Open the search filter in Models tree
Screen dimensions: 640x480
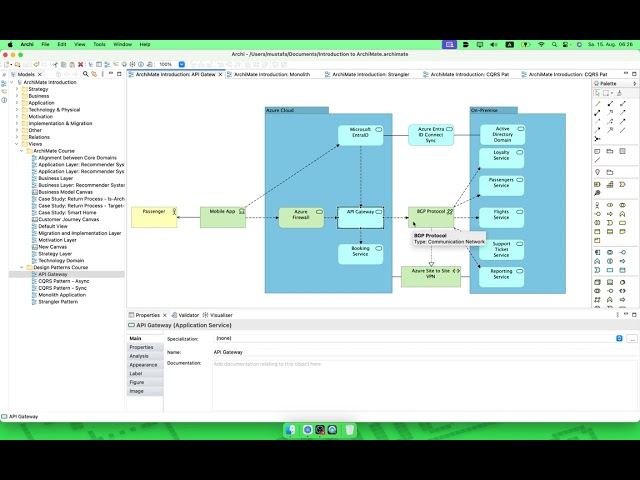[86, 74]
